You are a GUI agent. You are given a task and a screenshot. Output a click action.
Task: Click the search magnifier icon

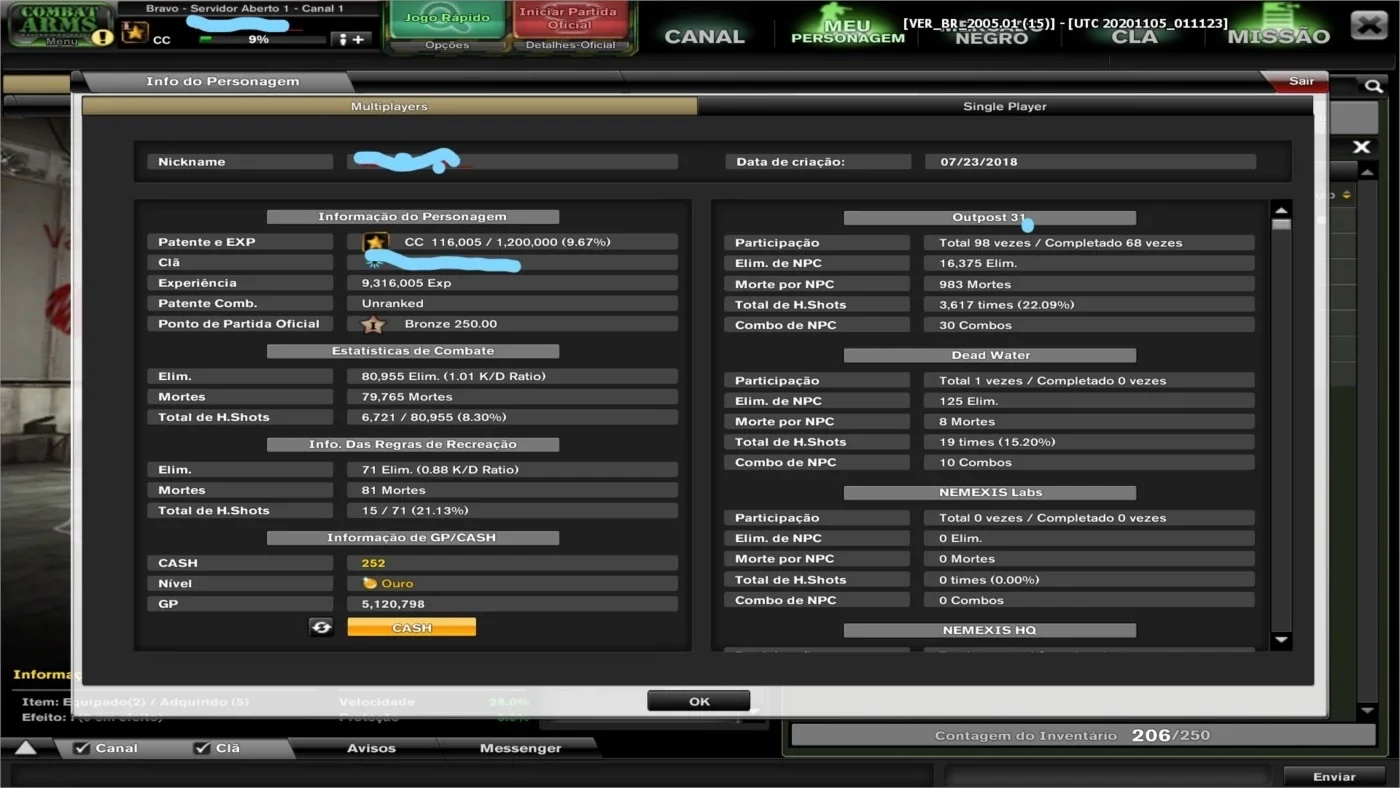click(1374, 87)
